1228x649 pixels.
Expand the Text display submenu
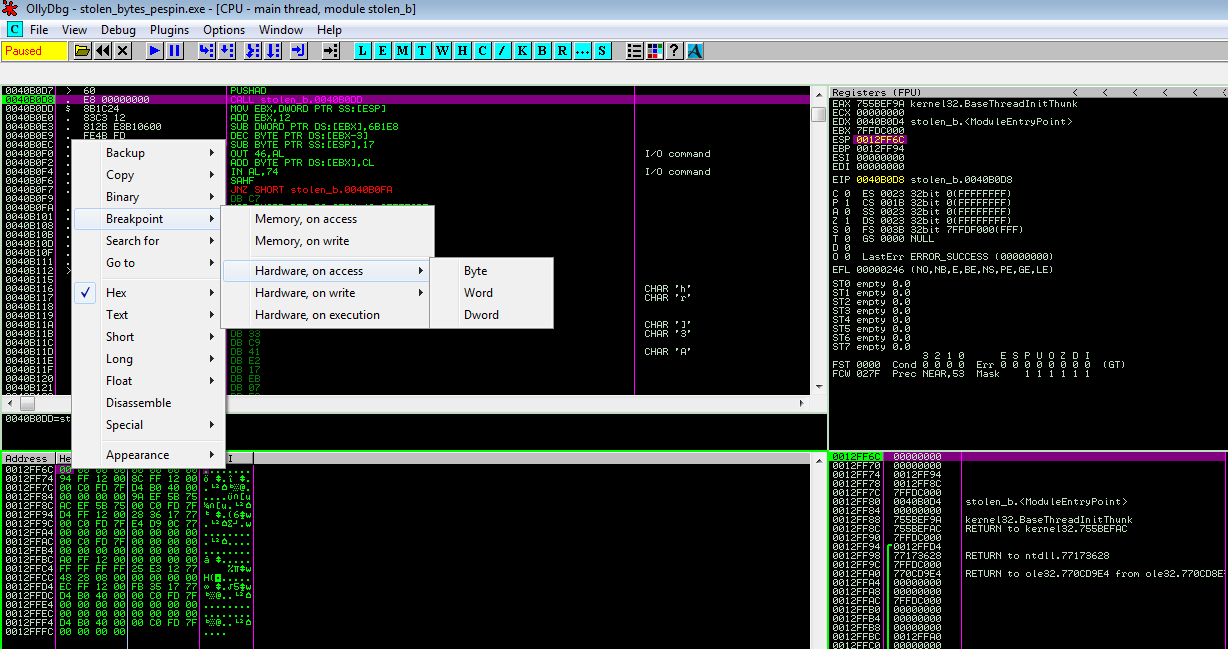pos(148,315)
